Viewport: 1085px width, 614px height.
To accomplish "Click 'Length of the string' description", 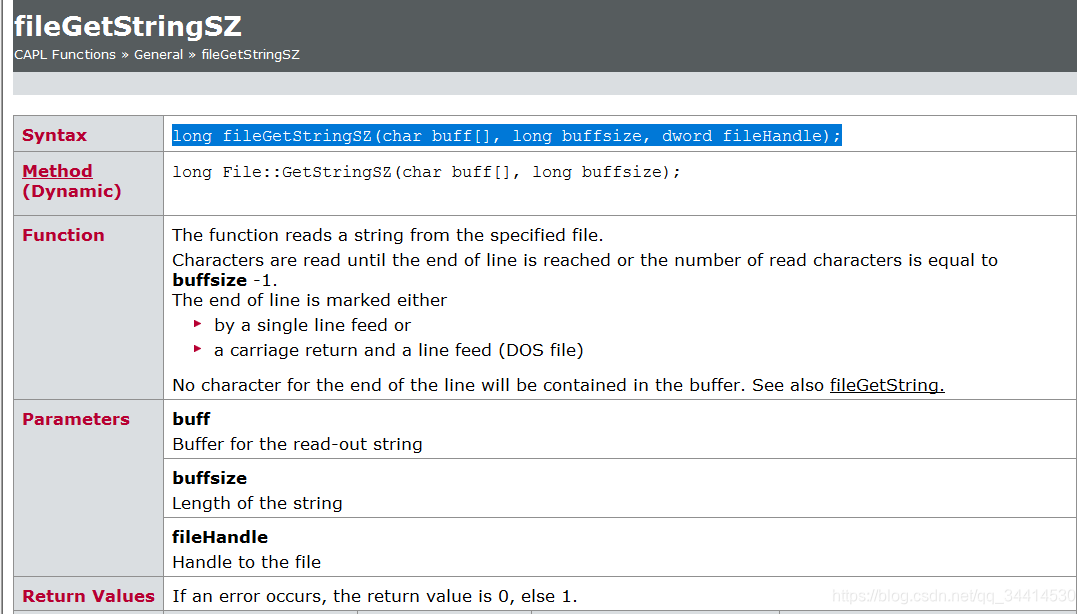I will click(x=257, y=503).
